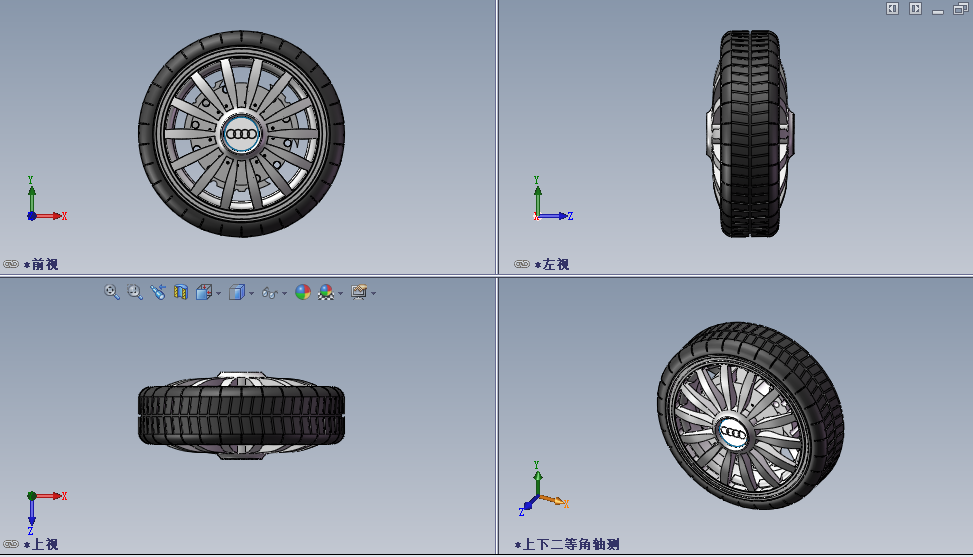Click the *上下二等角轴测 viewport label

pyautogui.click(x=567, y=545)
